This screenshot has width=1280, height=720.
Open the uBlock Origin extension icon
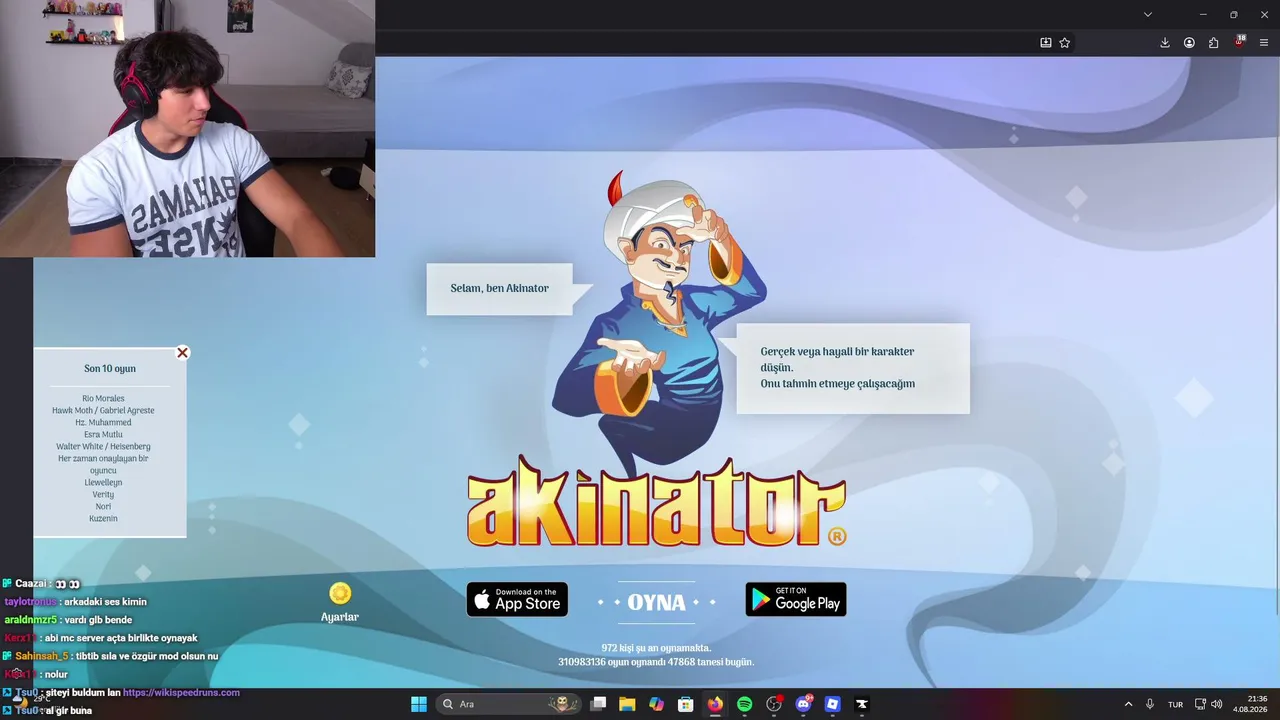pyautogui.click(x=1240, y=42)
